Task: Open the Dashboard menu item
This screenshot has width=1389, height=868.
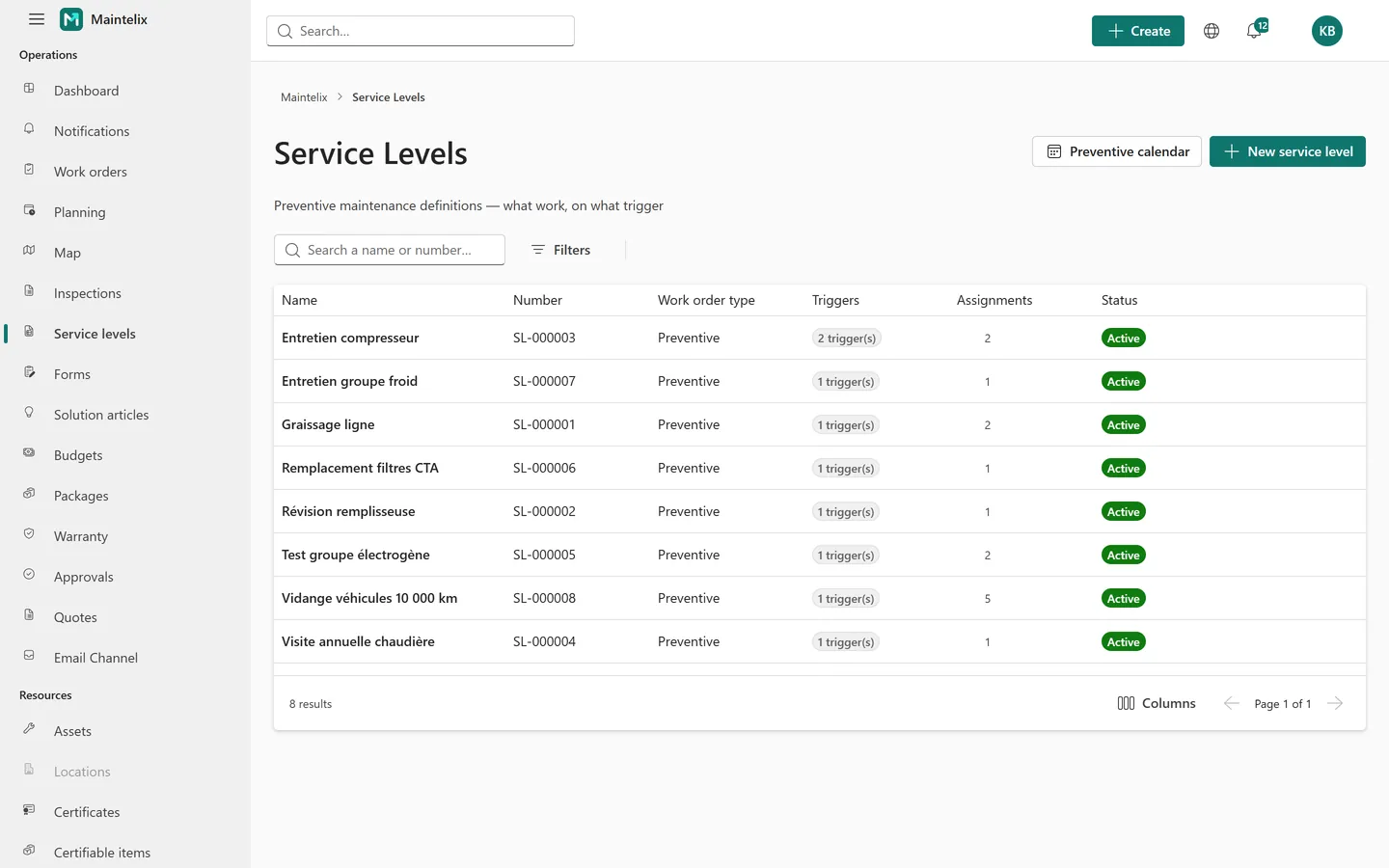Action: [x=125, y=91]
